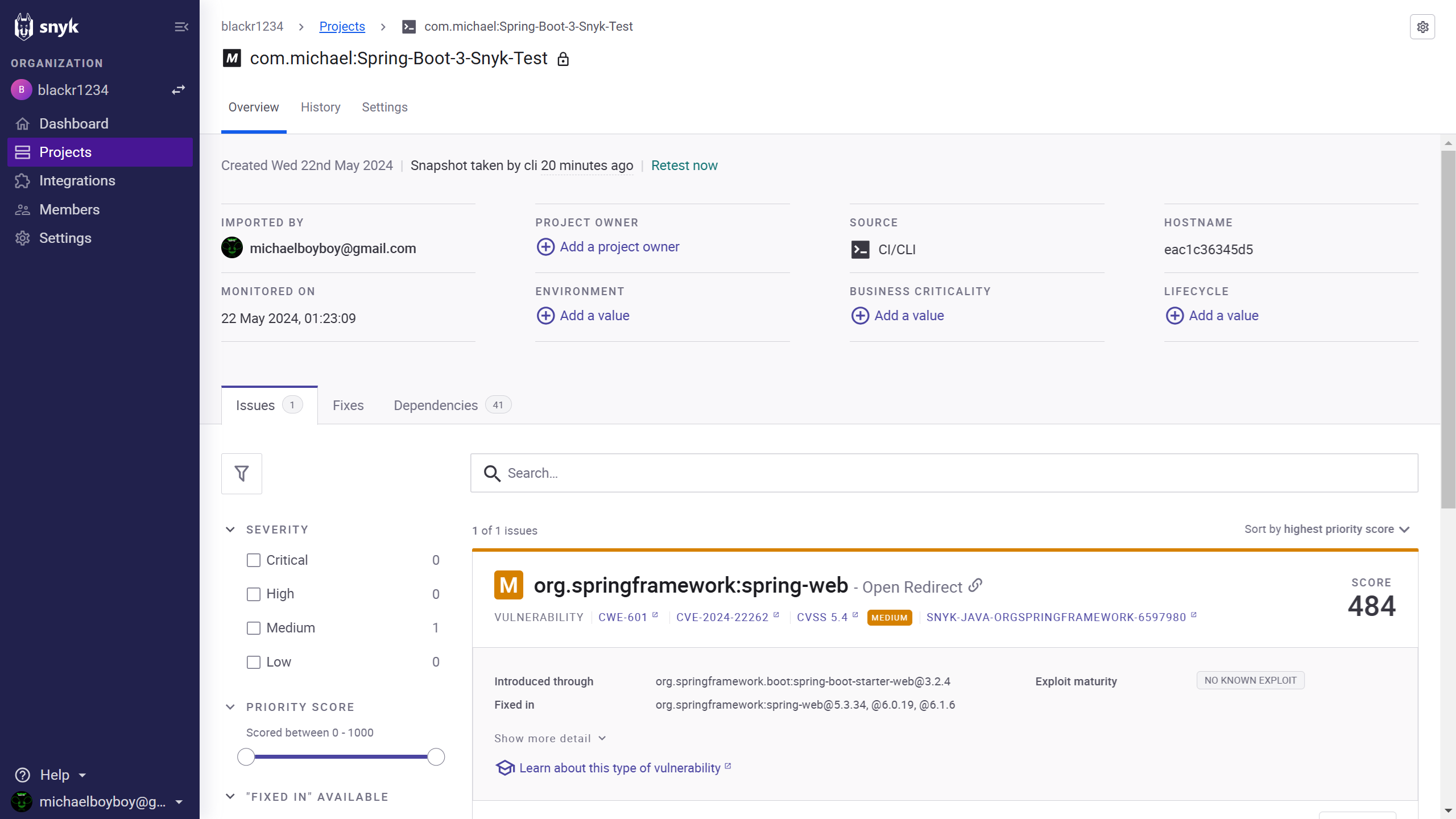Click the Help question mark icon
Viewport: 1456px width, 819px height.
(23, 775)
